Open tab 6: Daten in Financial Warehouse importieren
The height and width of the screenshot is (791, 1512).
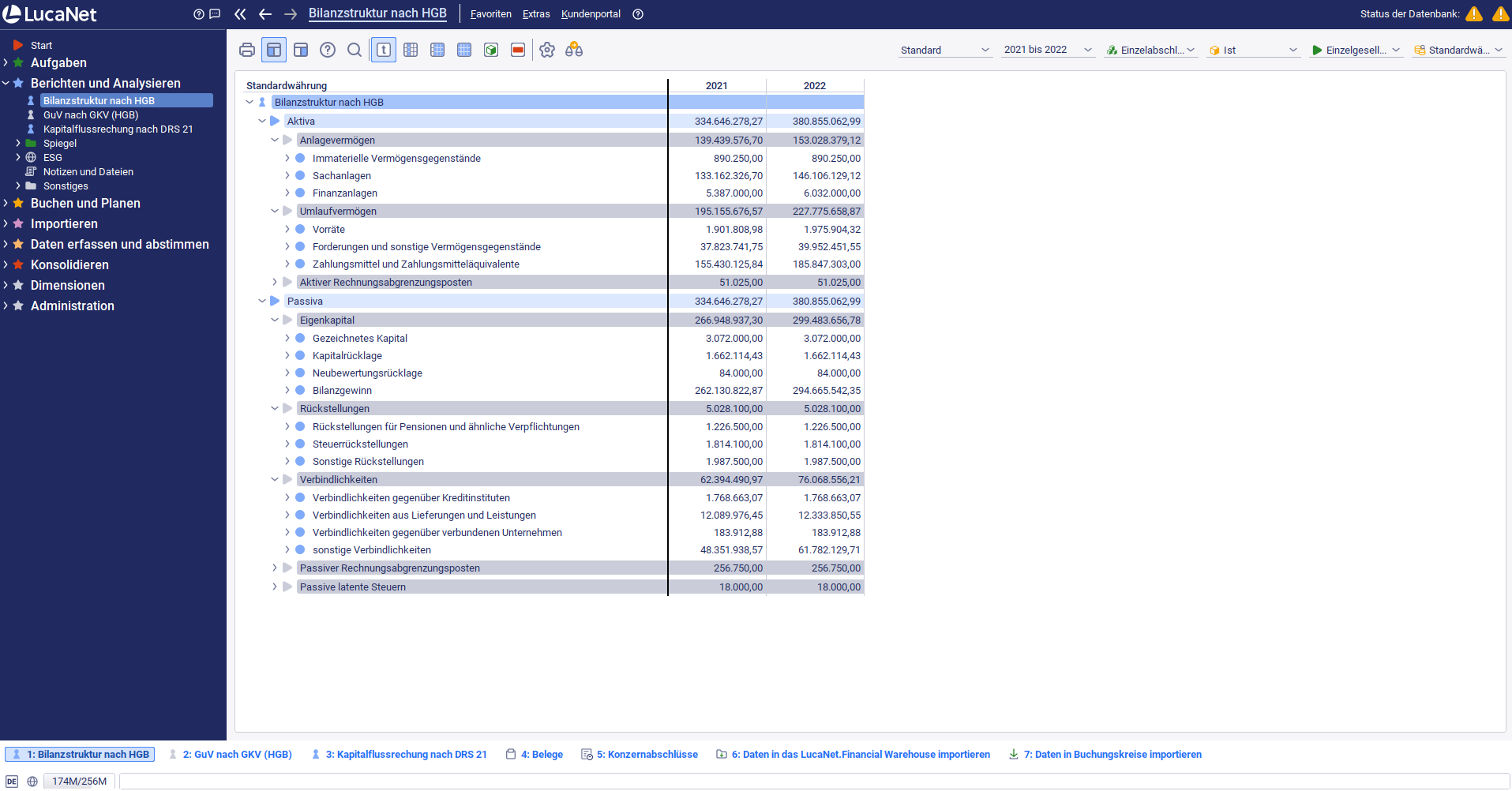(x=853, y=755)
